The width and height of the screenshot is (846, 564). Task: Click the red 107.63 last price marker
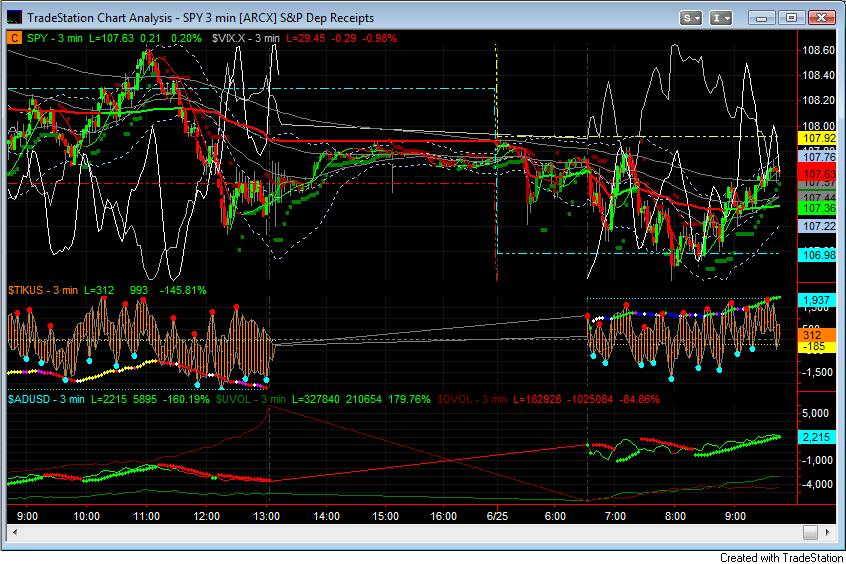(818, 174)
